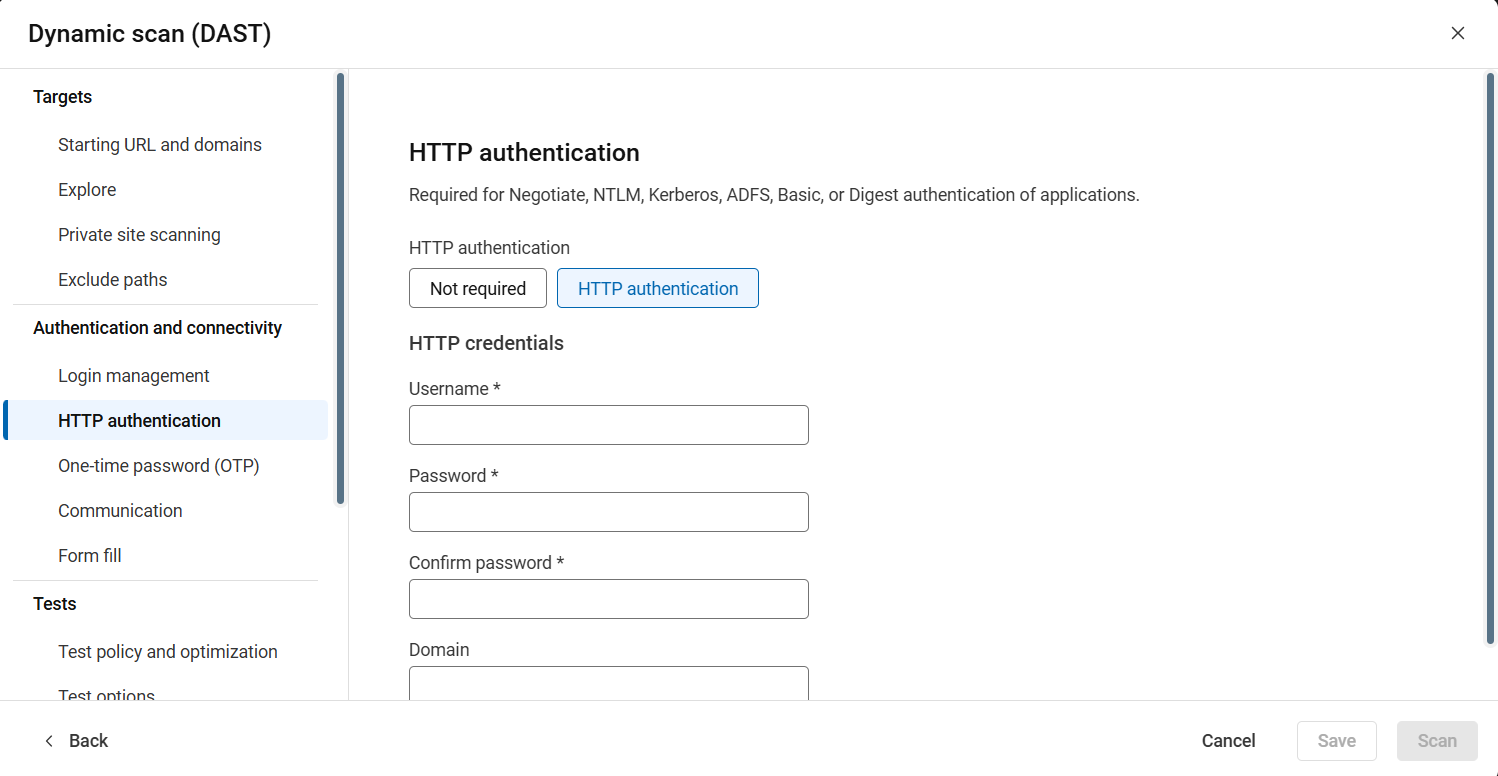Viewport: 1498px width, 776px height.
Task: Open One-time password (OTP) settings
Action: (x=159, y=466)
